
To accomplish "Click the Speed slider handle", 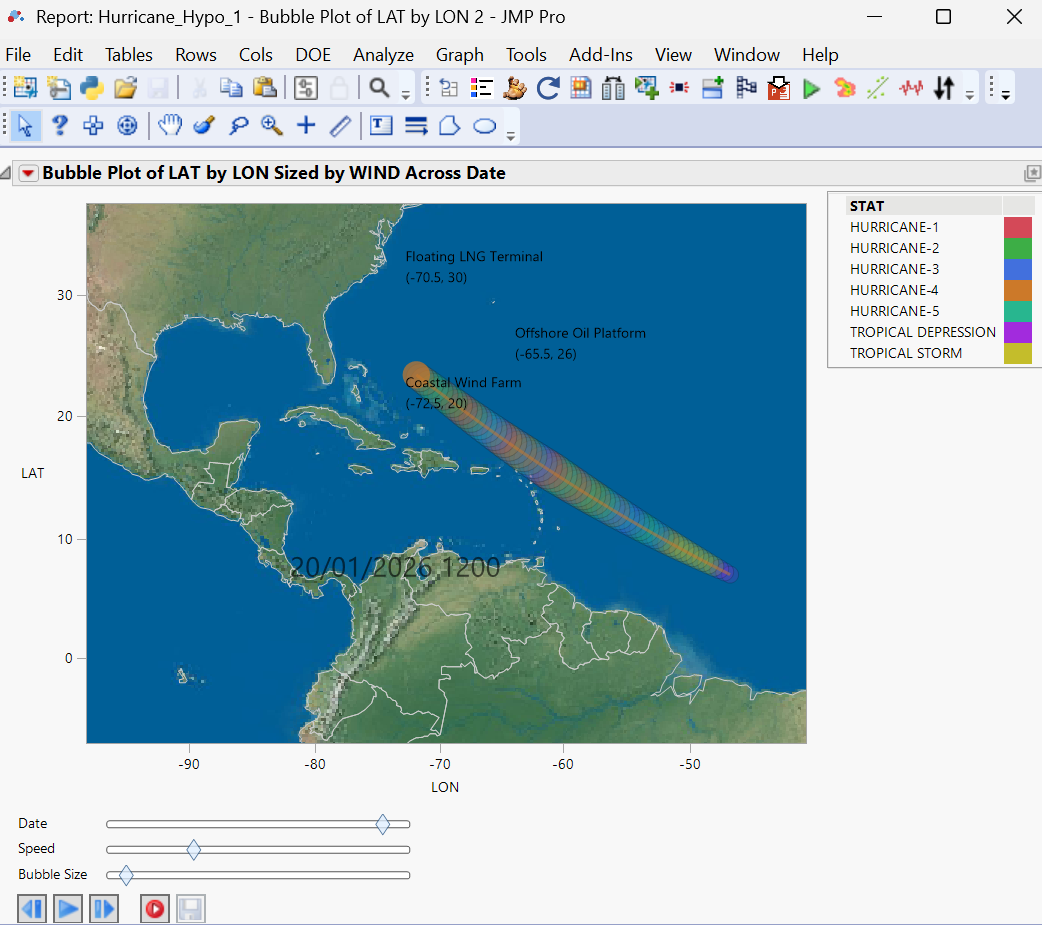I will (x=193, y=849).
